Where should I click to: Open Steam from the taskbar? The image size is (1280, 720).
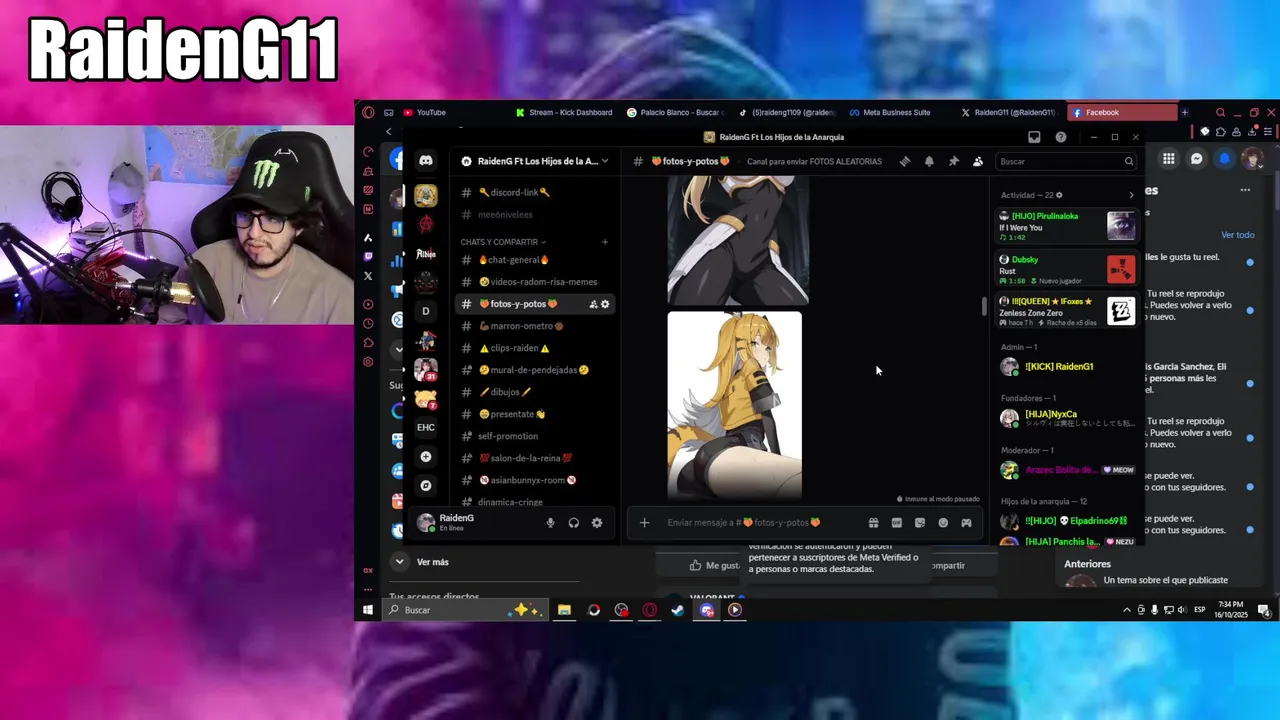[678, 610]
